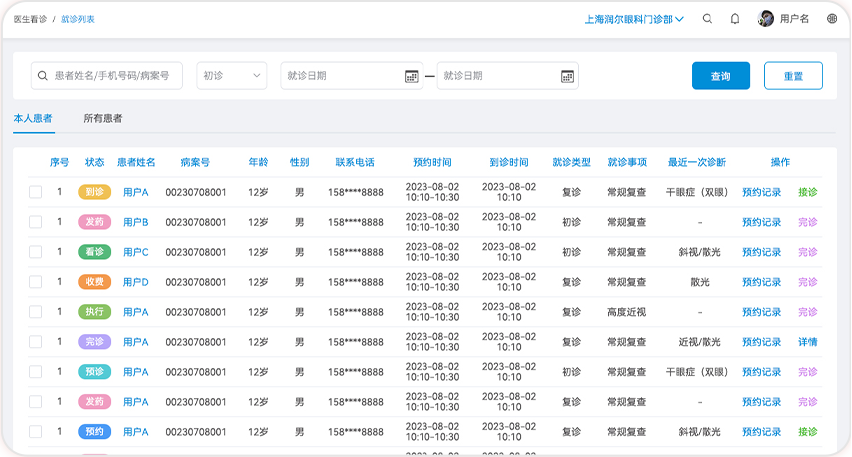Open calendar icon for start visit date
Viewport: 852px width, 457px height.
point(411,76)
